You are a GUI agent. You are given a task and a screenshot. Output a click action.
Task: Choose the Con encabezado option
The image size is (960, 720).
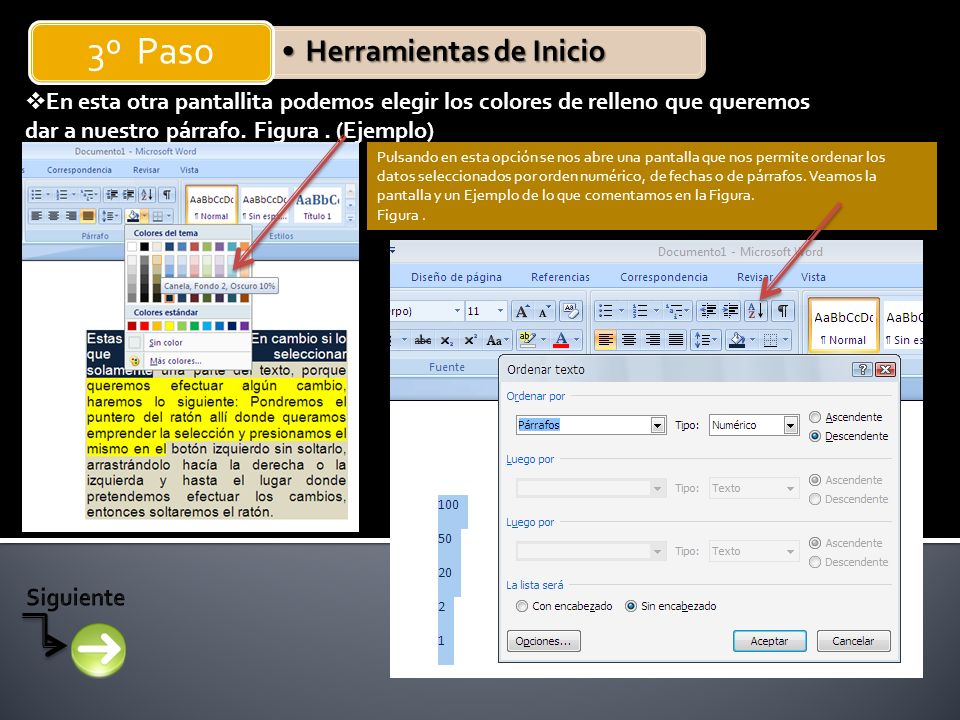click(x=522, y=606)
